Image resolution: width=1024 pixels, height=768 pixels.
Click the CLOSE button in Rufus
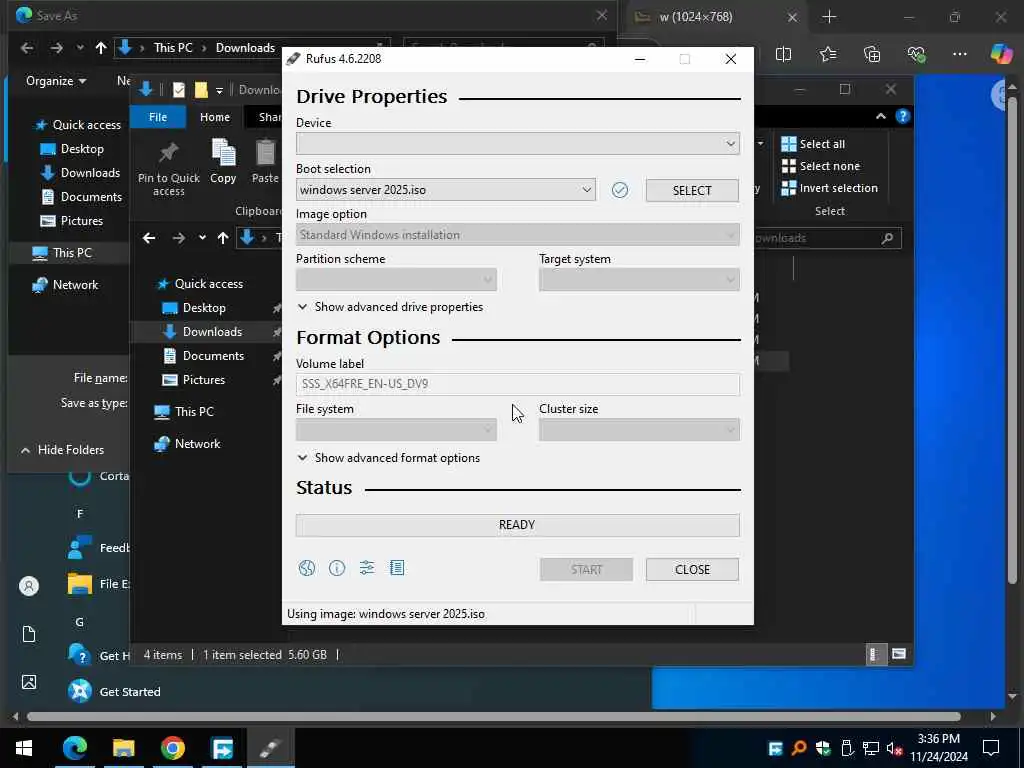tap(692, 569)
